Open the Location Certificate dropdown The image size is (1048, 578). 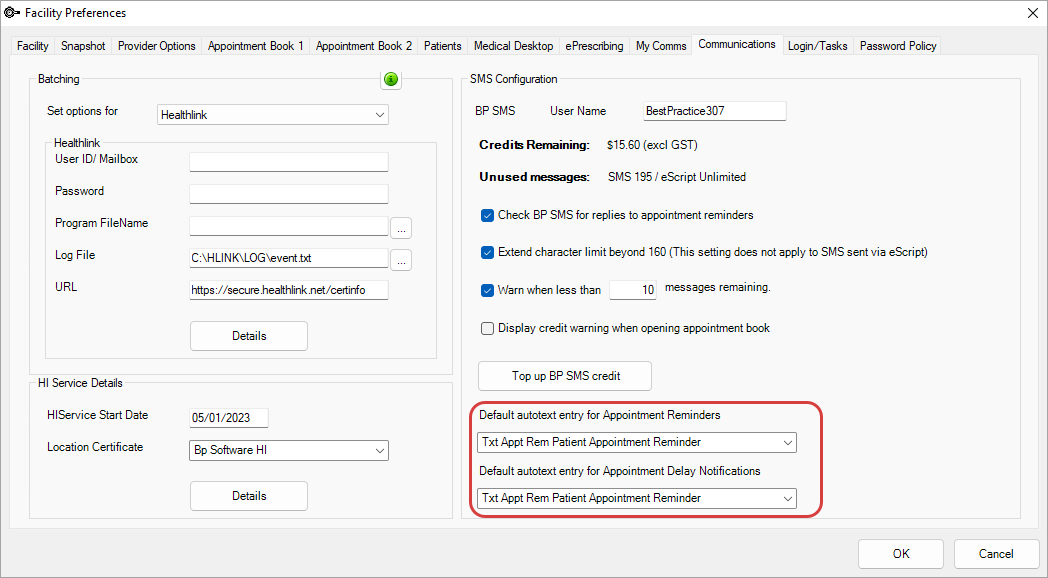point(289,450)
